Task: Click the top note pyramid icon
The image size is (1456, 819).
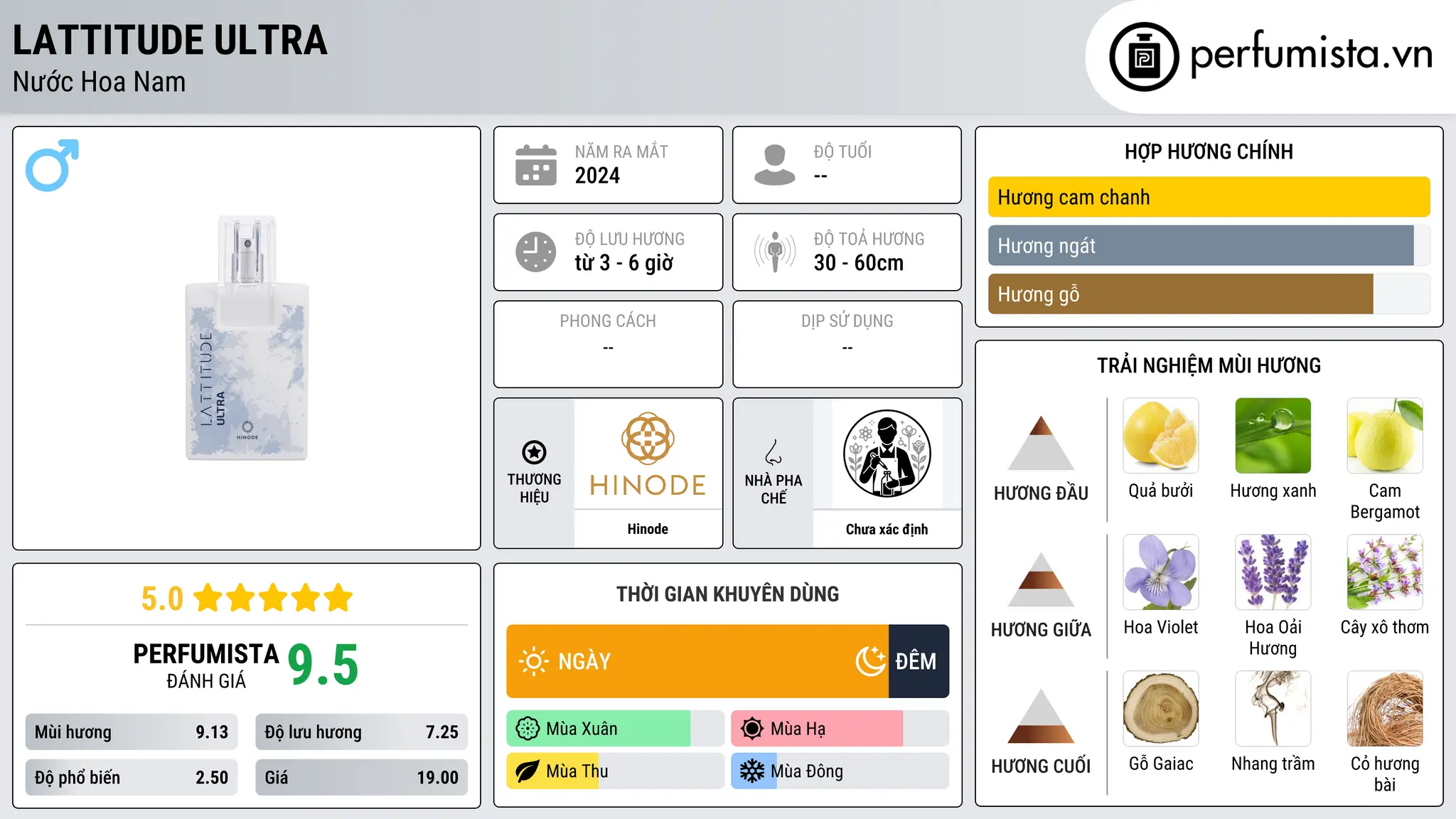Action: pos(1041,443)
